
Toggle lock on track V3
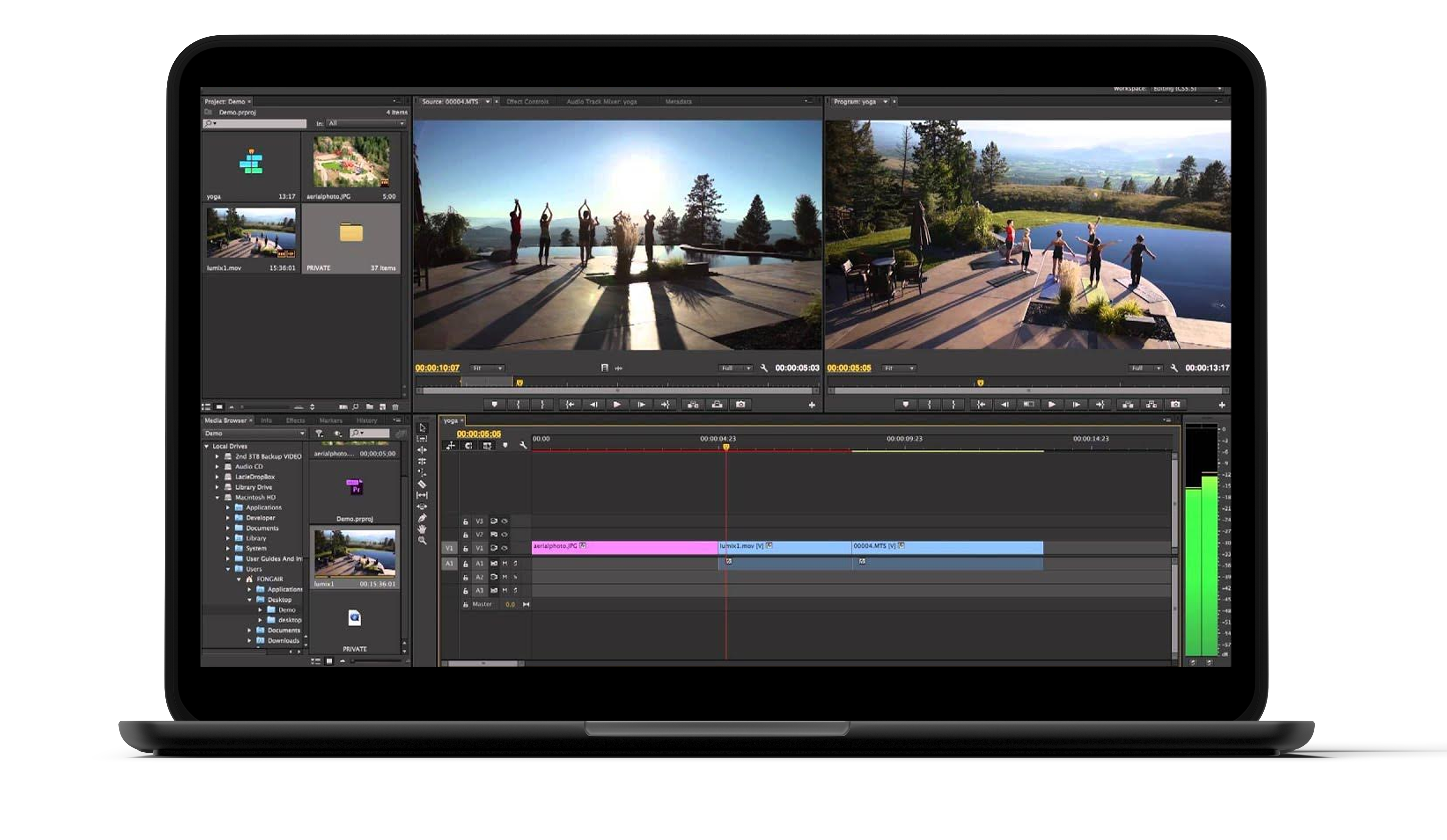(x=466, y=521)
